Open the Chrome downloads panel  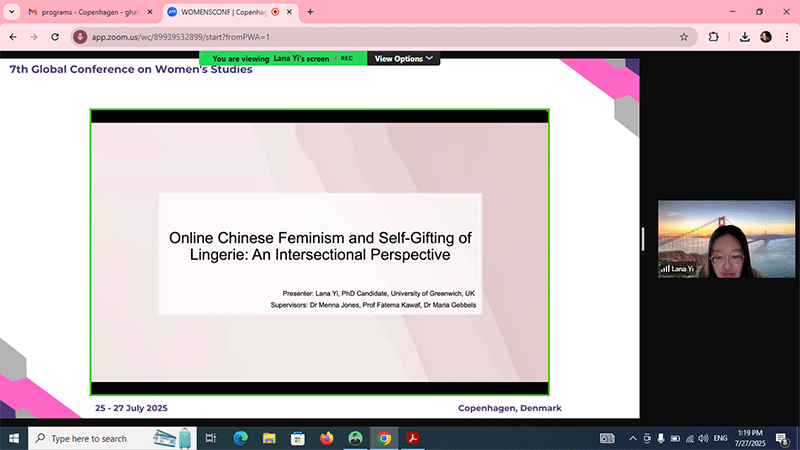745,36
